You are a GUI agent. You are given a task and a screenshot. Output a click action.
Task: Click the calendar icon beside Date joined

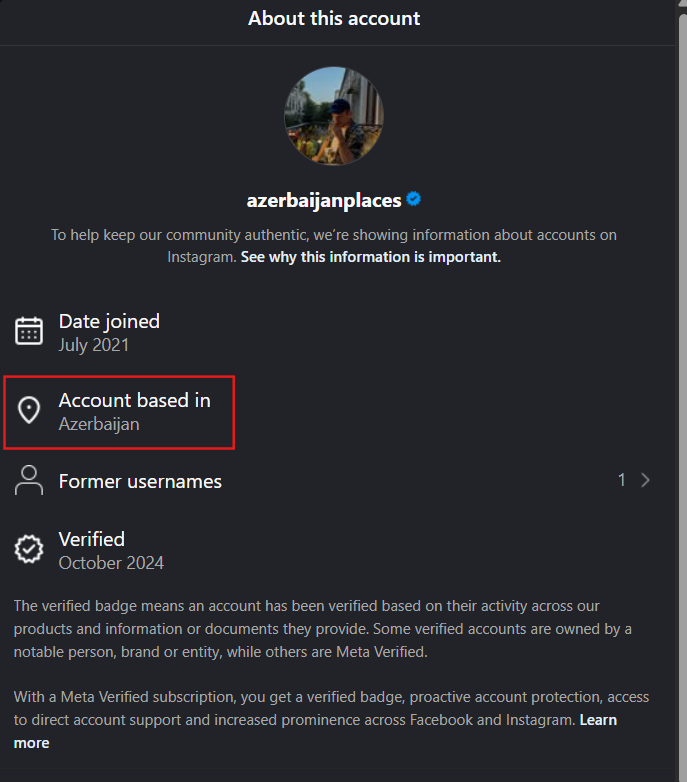29,331
